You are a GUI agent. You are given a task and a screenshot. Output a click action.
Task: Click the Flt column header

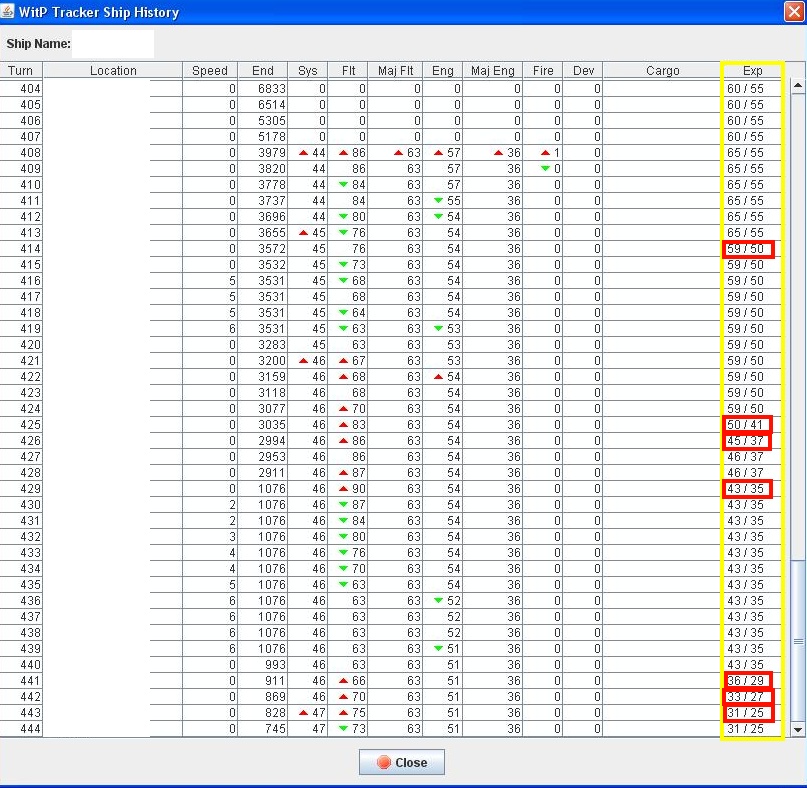click(348, 71)
